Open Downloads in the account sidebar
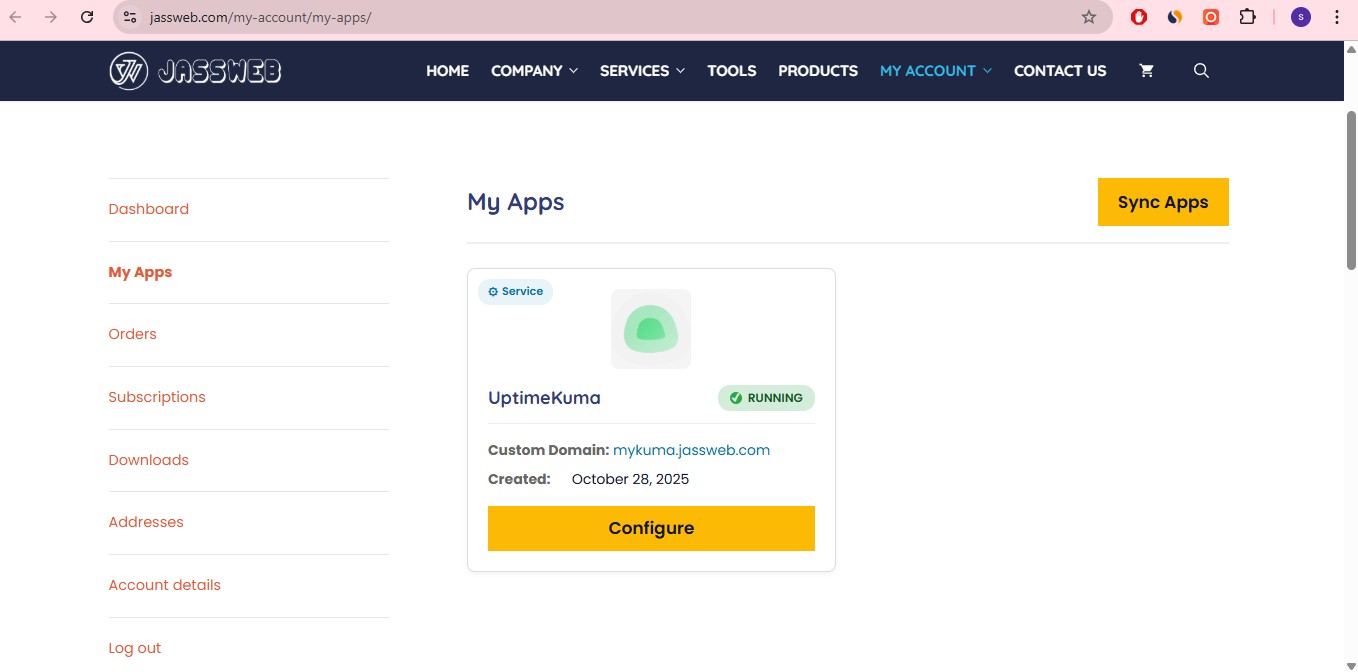1358x672 pixels. (x=149, y=460)
